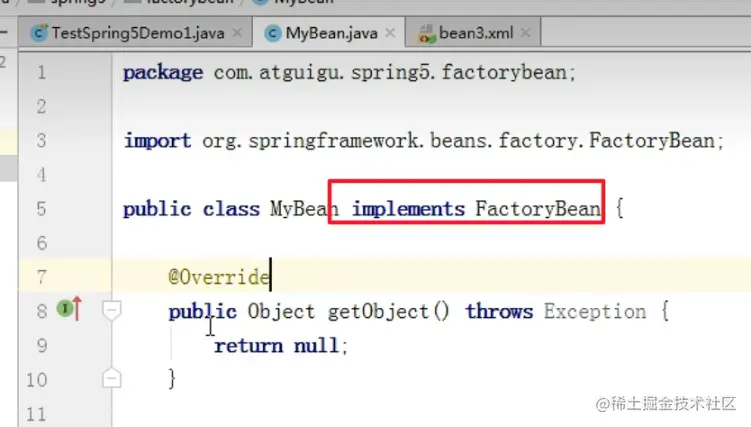This screenshot has width=751, height=427.
Task: Click line number 7 in the gutter
Action: click(42, 277)
